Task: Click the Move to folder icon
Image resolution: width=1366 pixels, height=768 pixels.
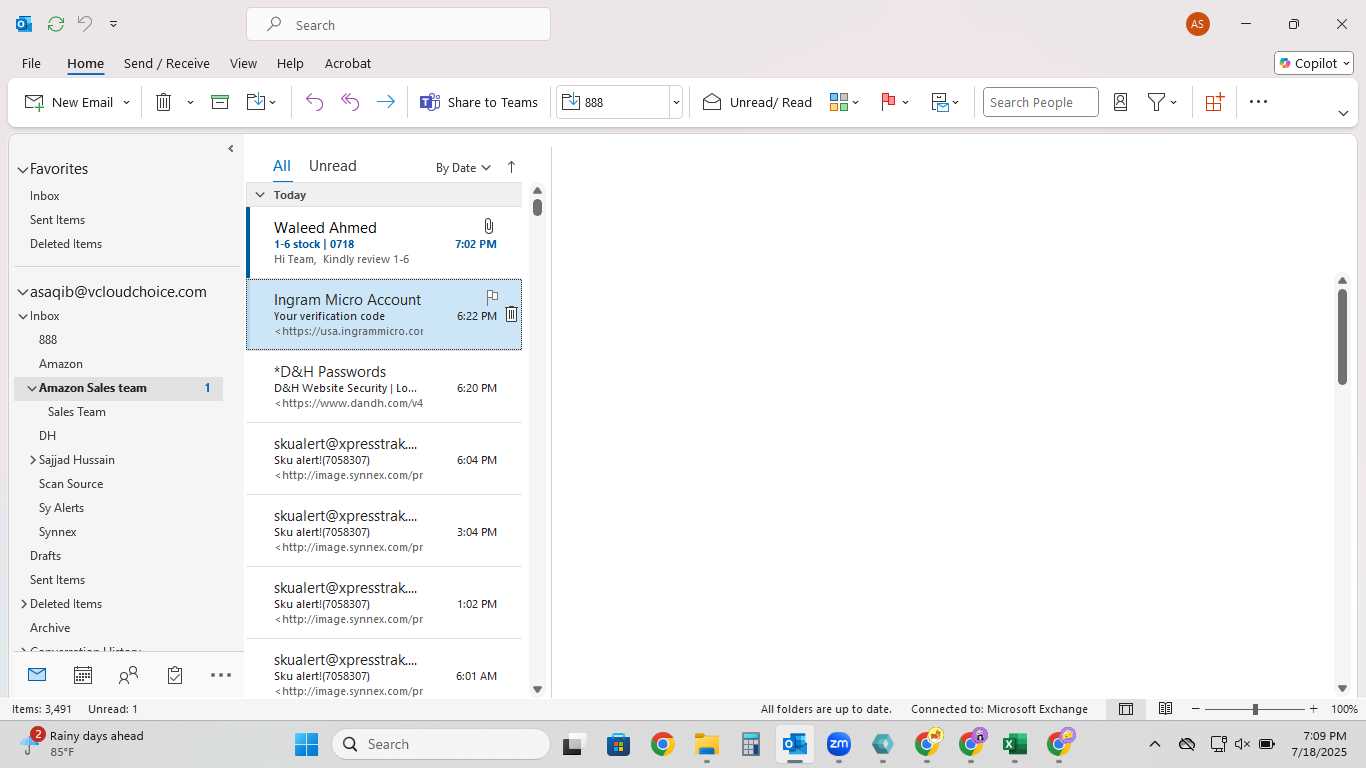Action: 255,102
